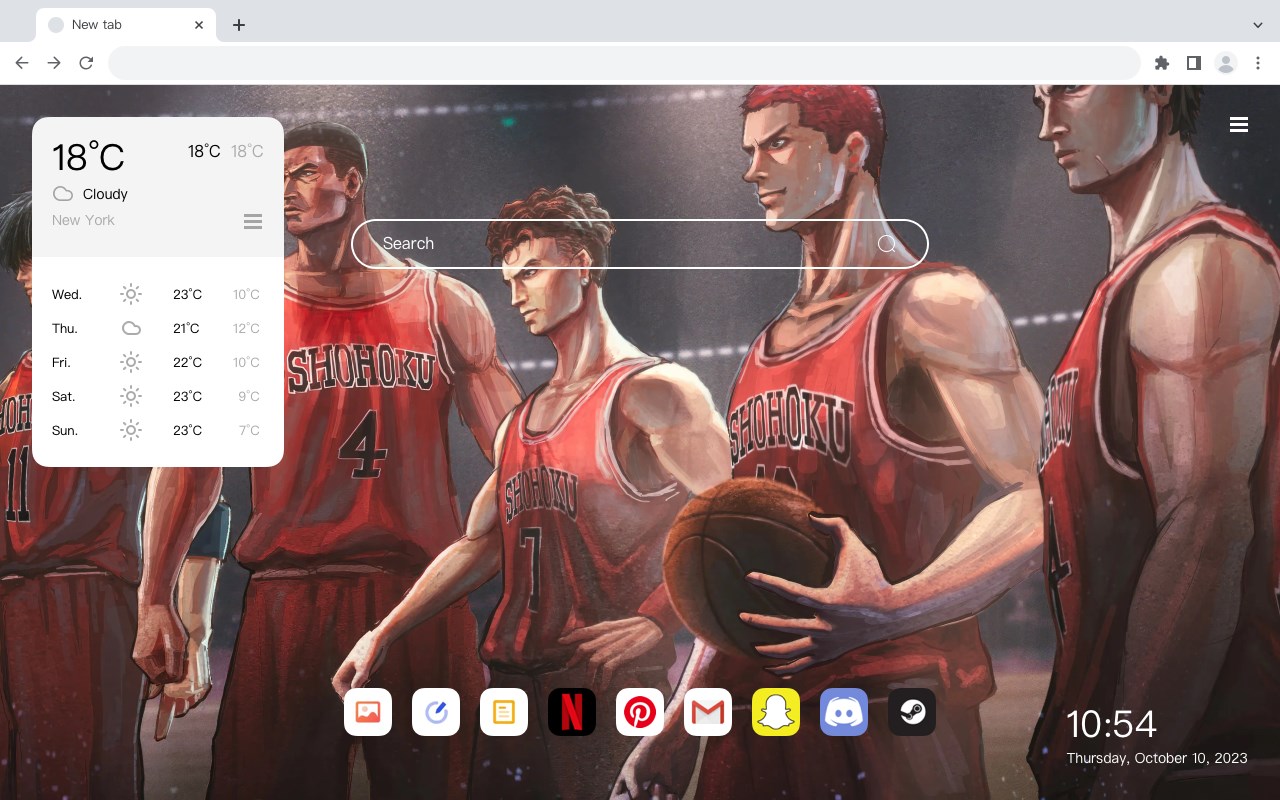Click into the Search input field
The width and height of the screenshot is (1280, 800).
(x=640, y=244)
